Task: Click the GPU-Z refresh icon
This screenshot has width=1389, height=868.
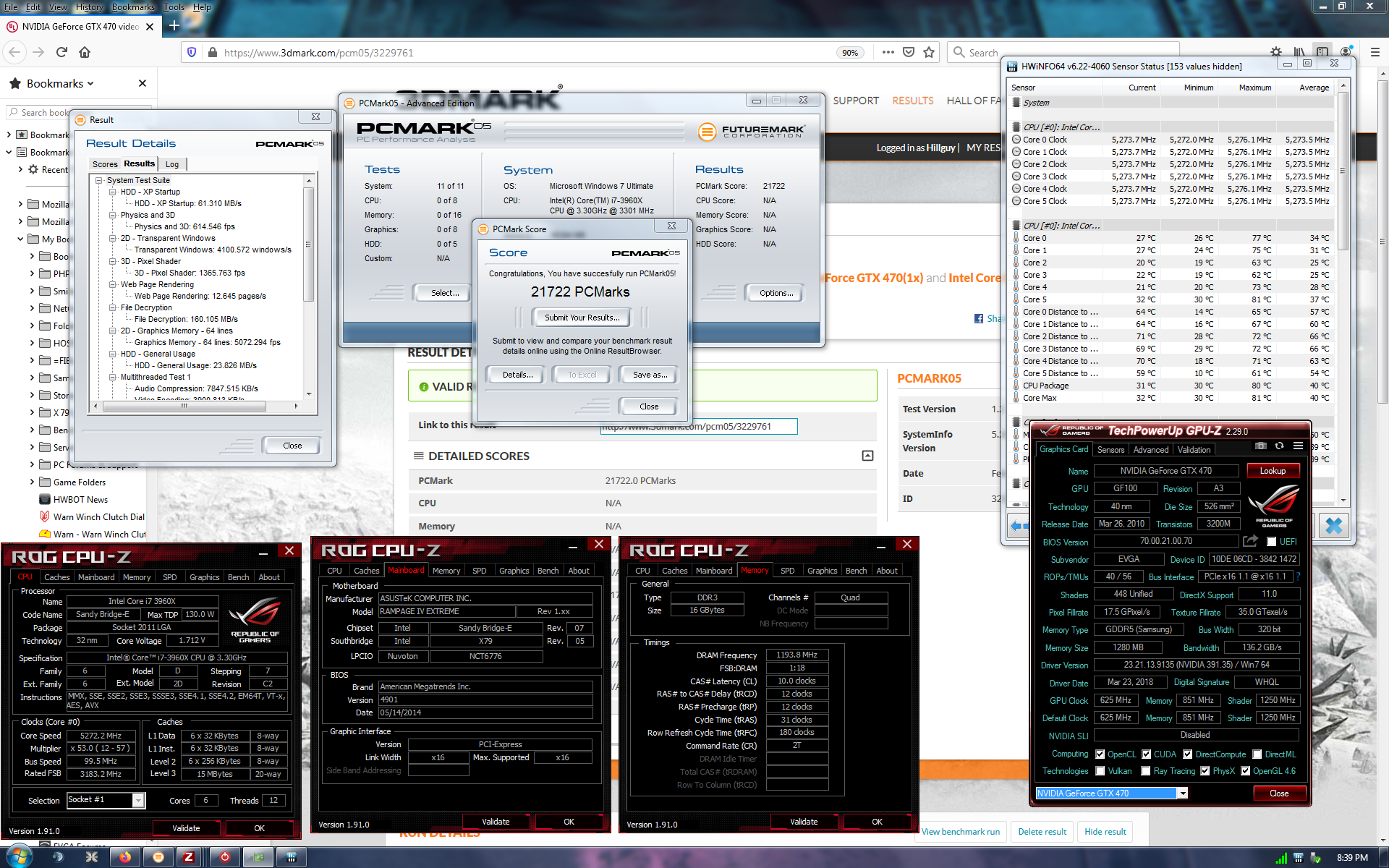Action: pyautogui.click(x=1279, y=446)
